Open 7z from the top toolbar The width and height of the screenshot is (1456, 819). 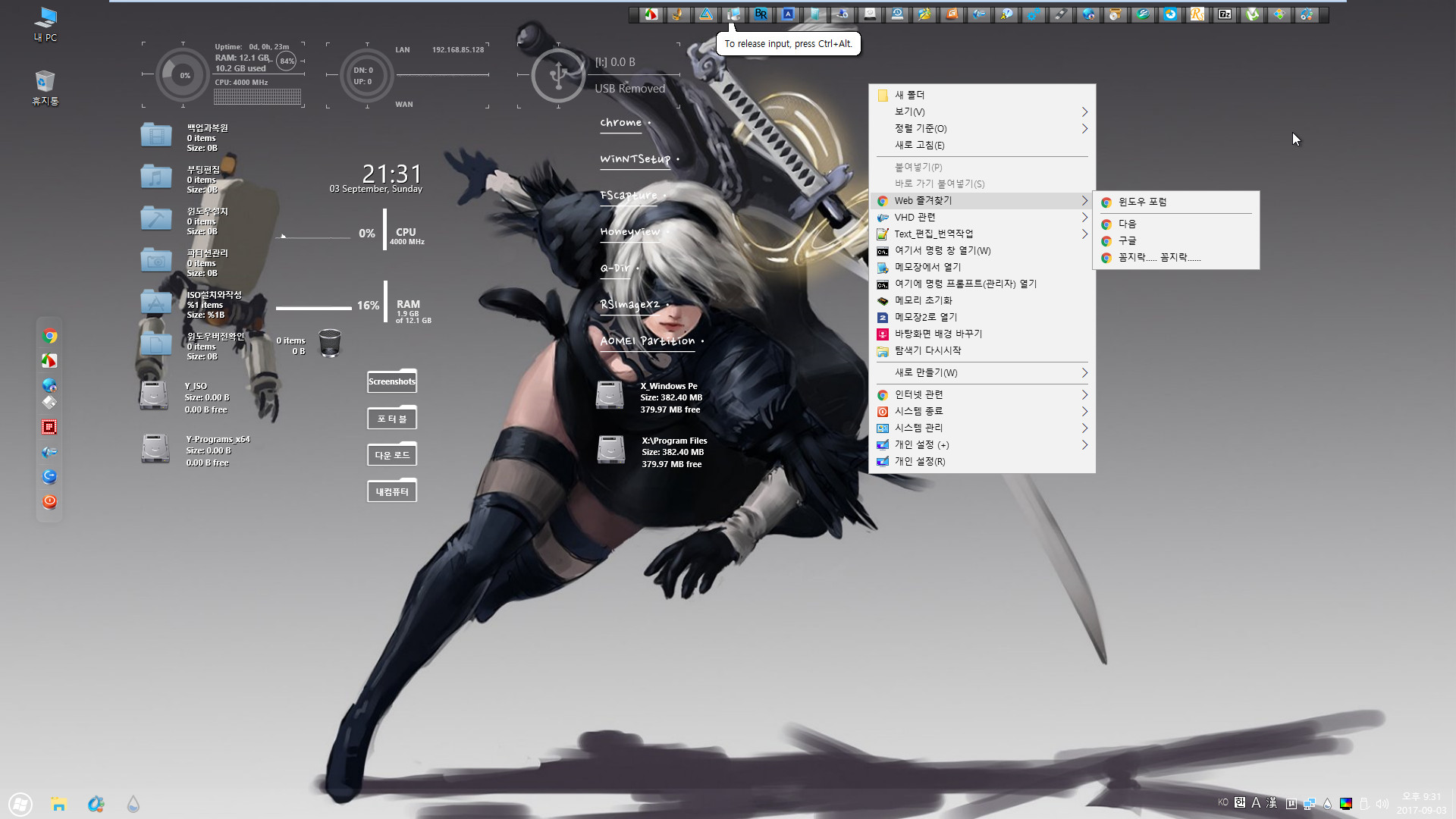(x=1225, y=14)
